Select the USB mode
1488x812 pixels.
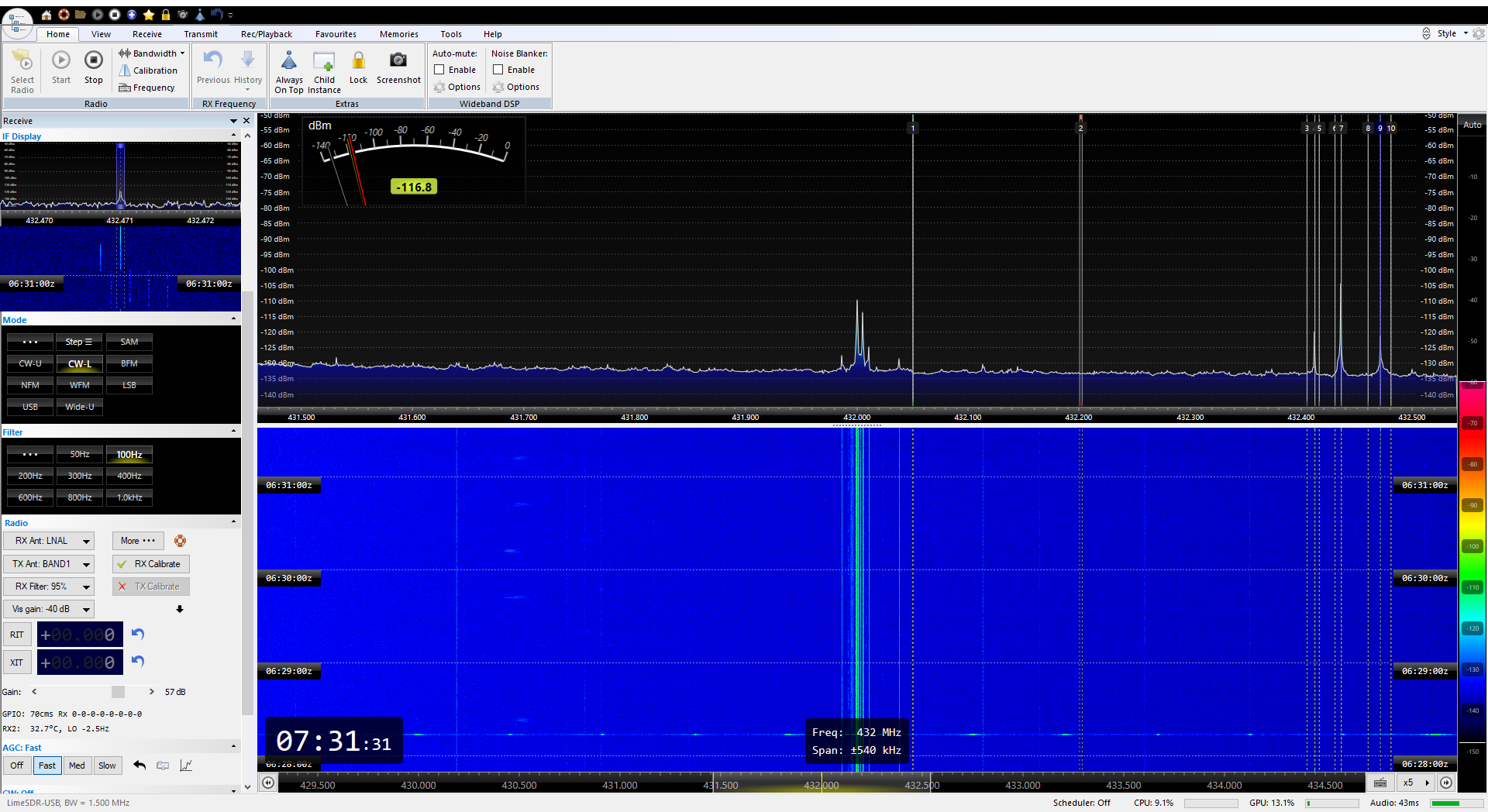[x=30, y=407]
